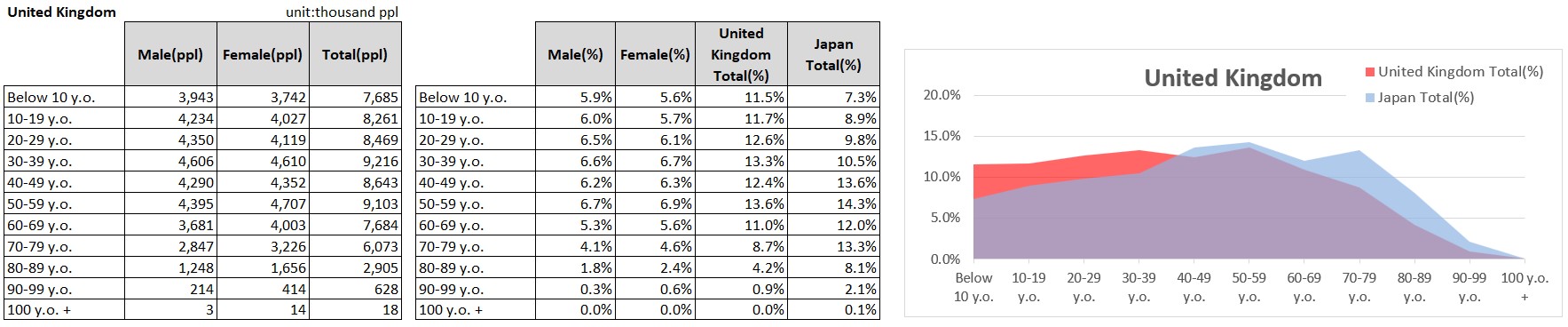
Task: Click the United Kingdom Total(%) header cell
Action: coord(741,54)
